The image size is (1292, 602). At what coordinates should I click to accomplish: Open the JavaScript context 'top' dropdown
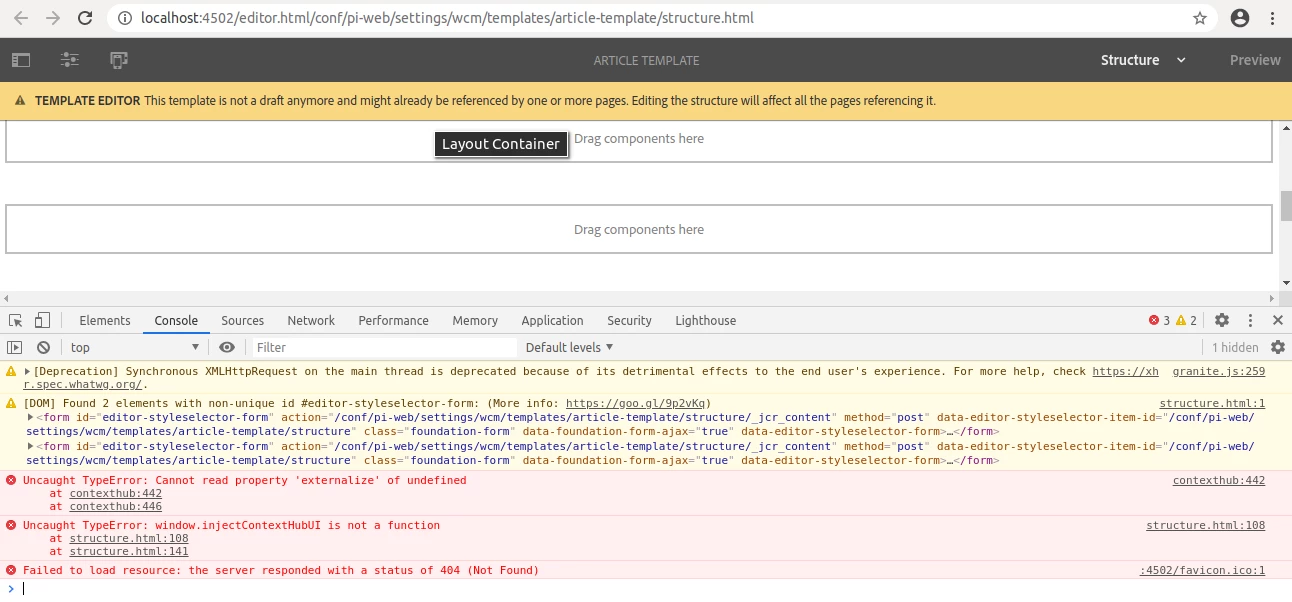coord(135,347)
